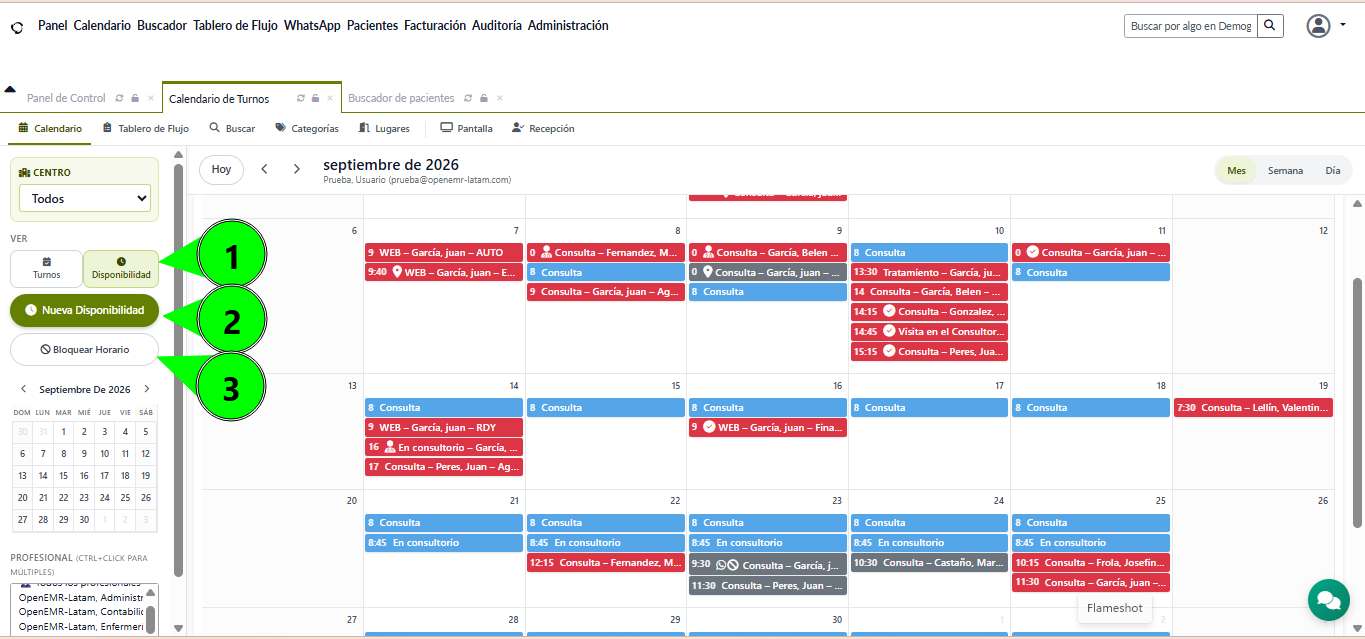Open the Tablero de Flujo top menu
This screenshot has height=639, width=1365.
click(235, 26)
